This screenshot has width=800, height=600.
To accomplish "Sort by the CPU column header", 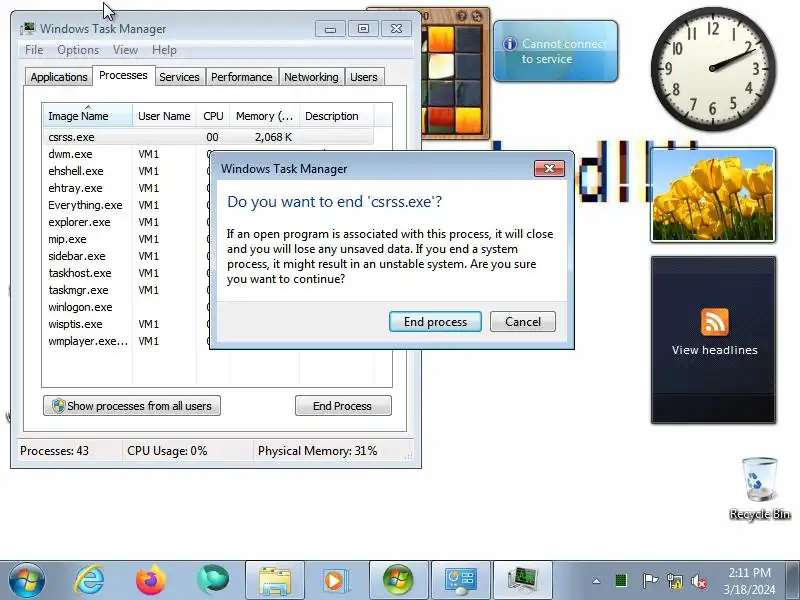I will (x=213, y=116).
